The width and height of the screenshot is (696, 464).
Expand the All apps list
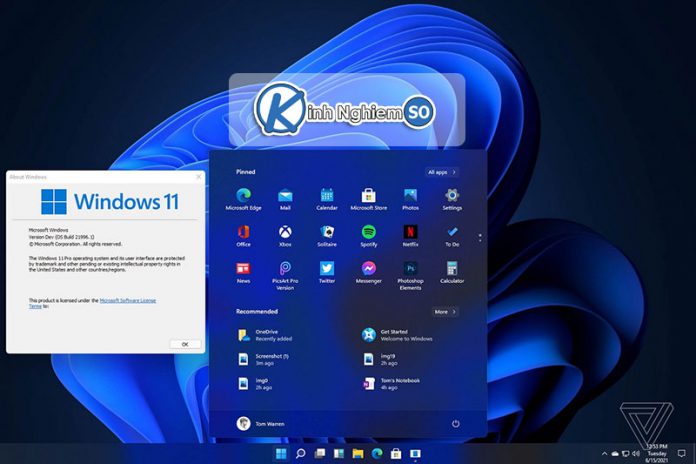coord(442,172)
